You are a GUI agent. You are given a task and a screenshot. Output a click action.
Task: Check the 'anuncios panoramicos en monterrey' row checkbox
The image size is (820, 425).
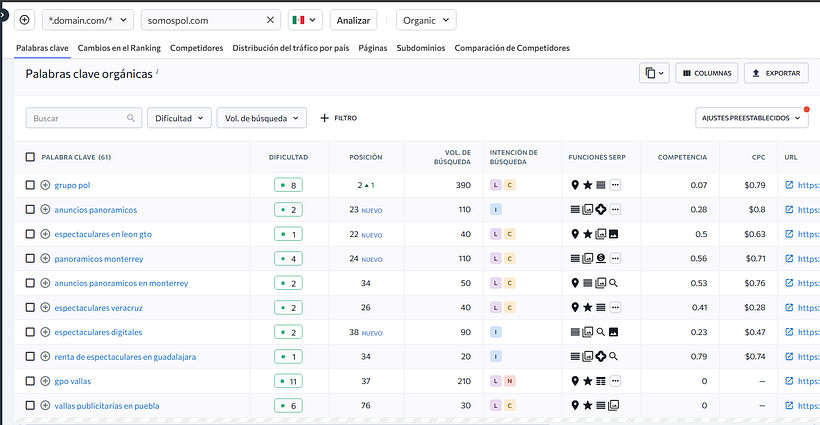pyautogui.click(x=30, y=283)
